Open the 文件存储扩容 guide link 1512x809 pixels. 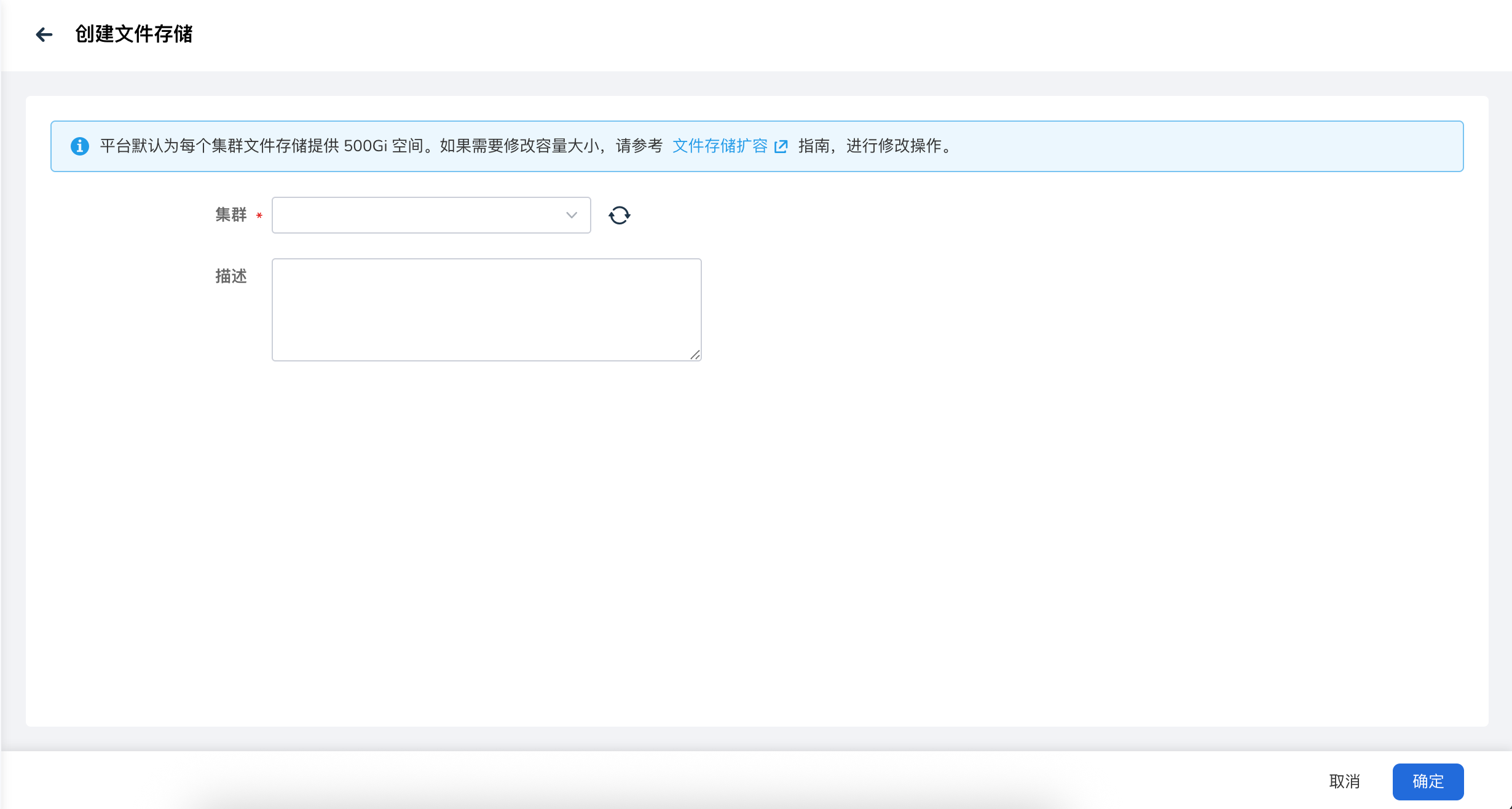pyautogui.click(x=720, y=146)
